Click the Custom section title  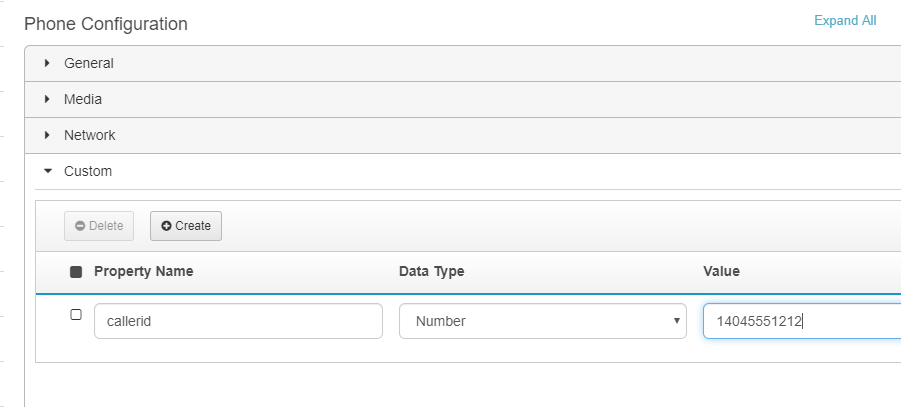click(88, 171)
